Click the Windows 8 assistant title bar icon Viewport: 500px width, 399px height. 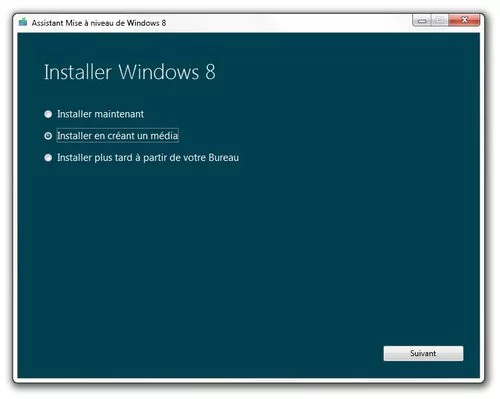pos(23,22)
